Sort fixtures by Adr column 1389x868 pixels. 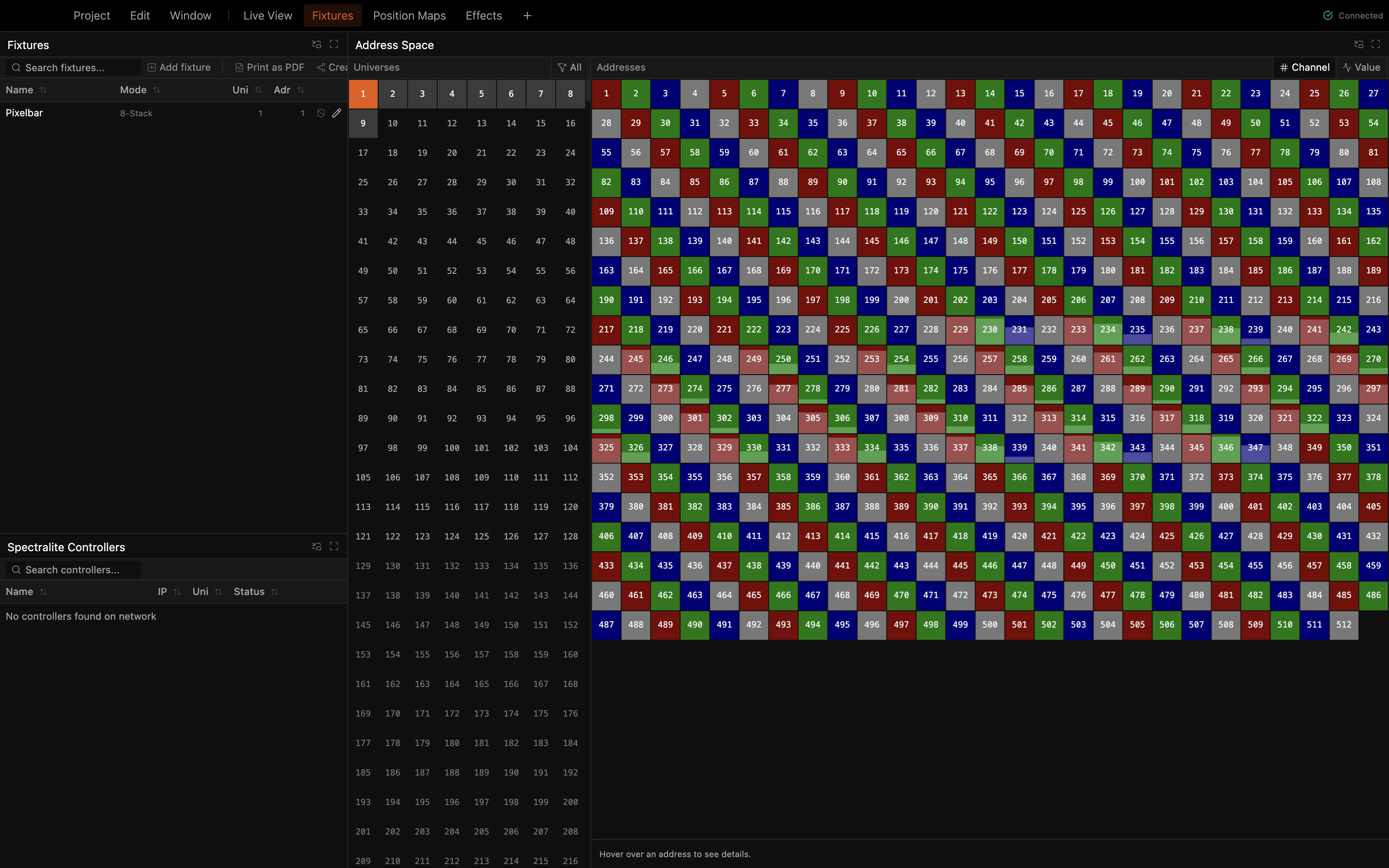coord(289,89)
